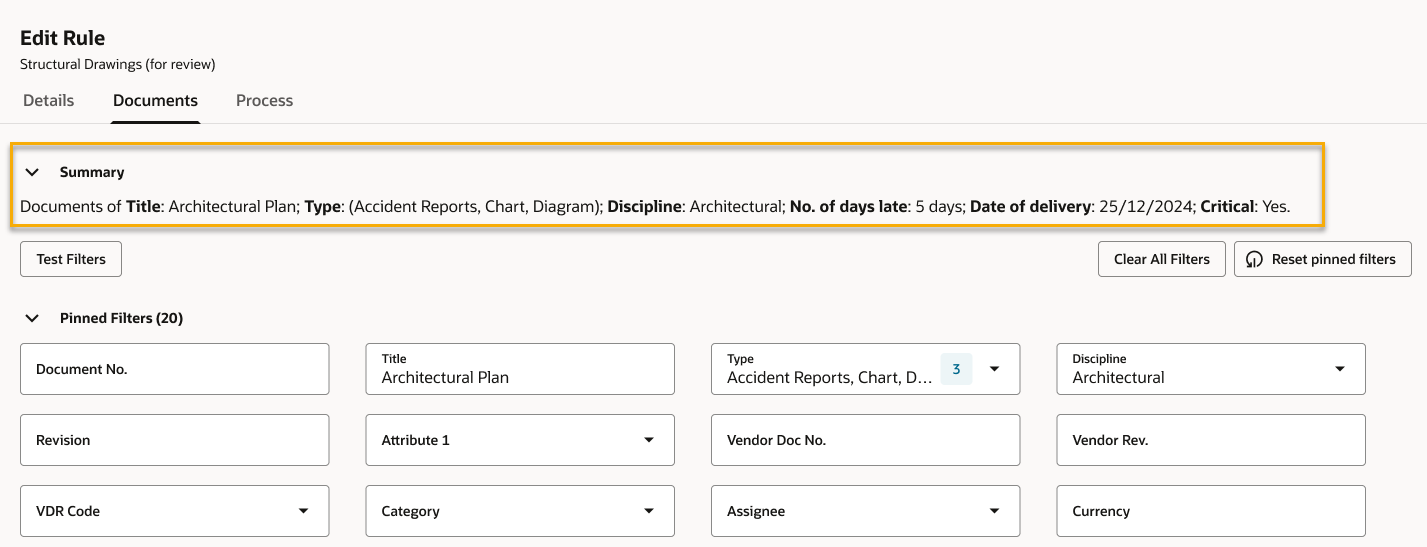
Task: Click the Revision input field
Action: coord(174,440)
